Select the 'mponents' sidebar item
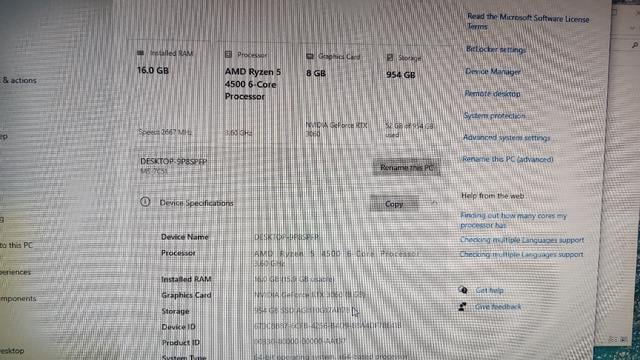 (x=18, y=299)
